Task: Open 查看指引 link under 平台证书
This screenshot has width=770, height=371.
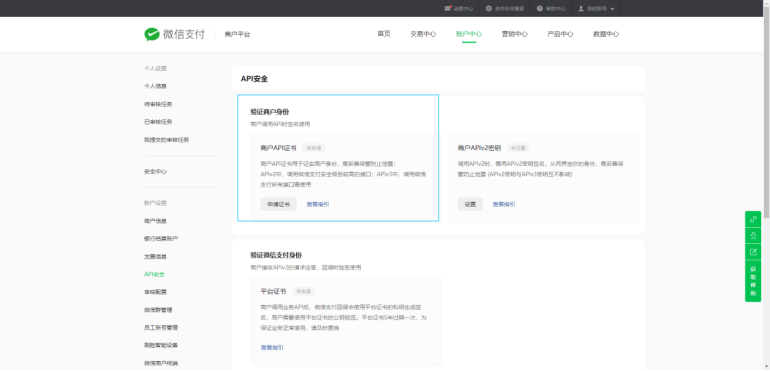Action: tap(272, 347)
